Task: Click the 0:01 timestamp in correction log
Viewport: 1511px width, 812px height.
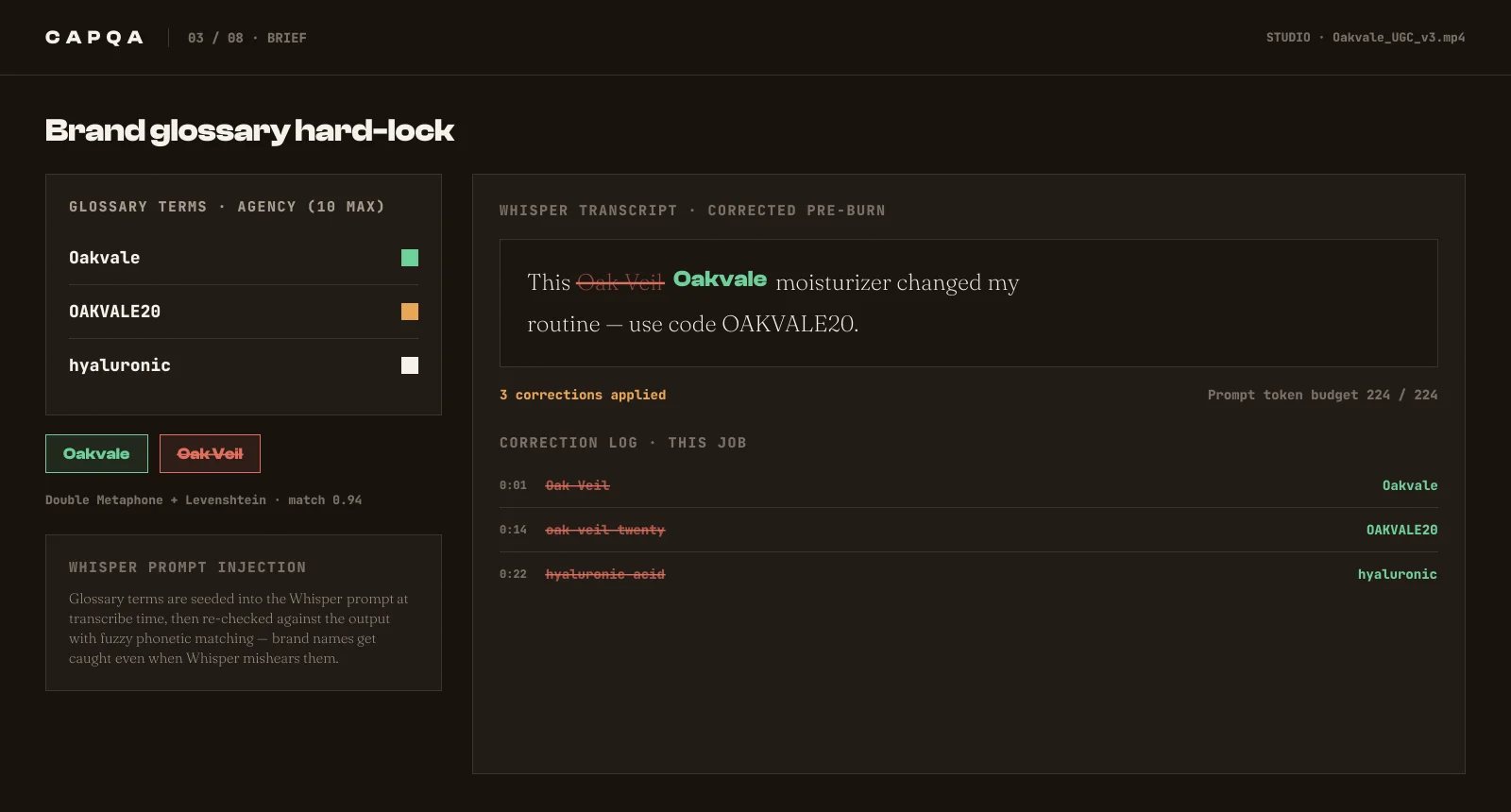Action: point(513,485)
